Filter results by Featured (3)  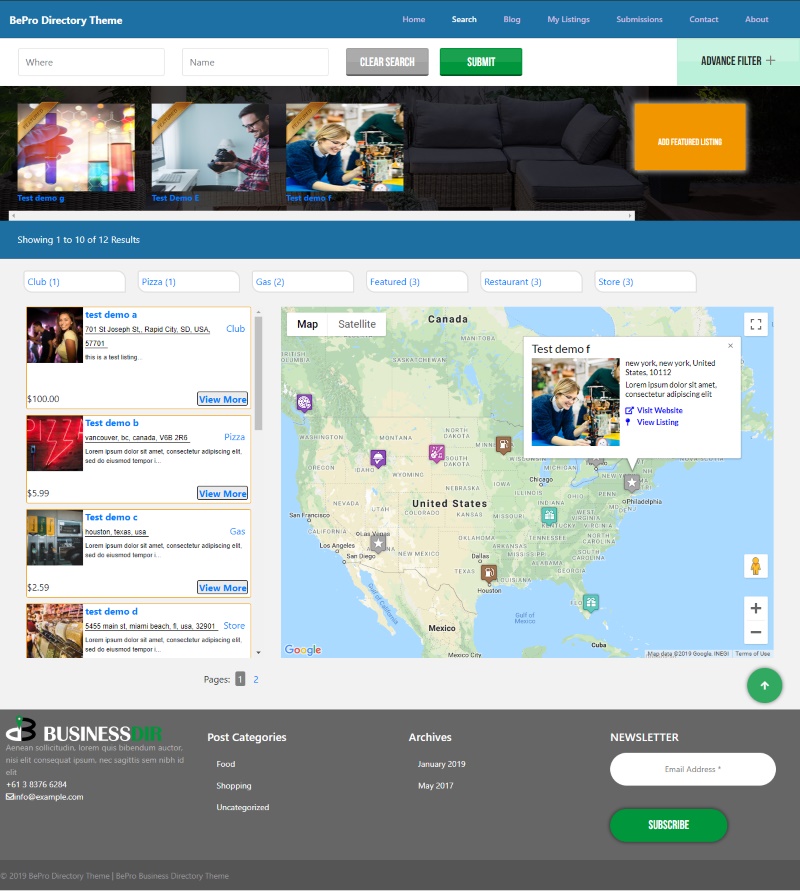point(417,282)
